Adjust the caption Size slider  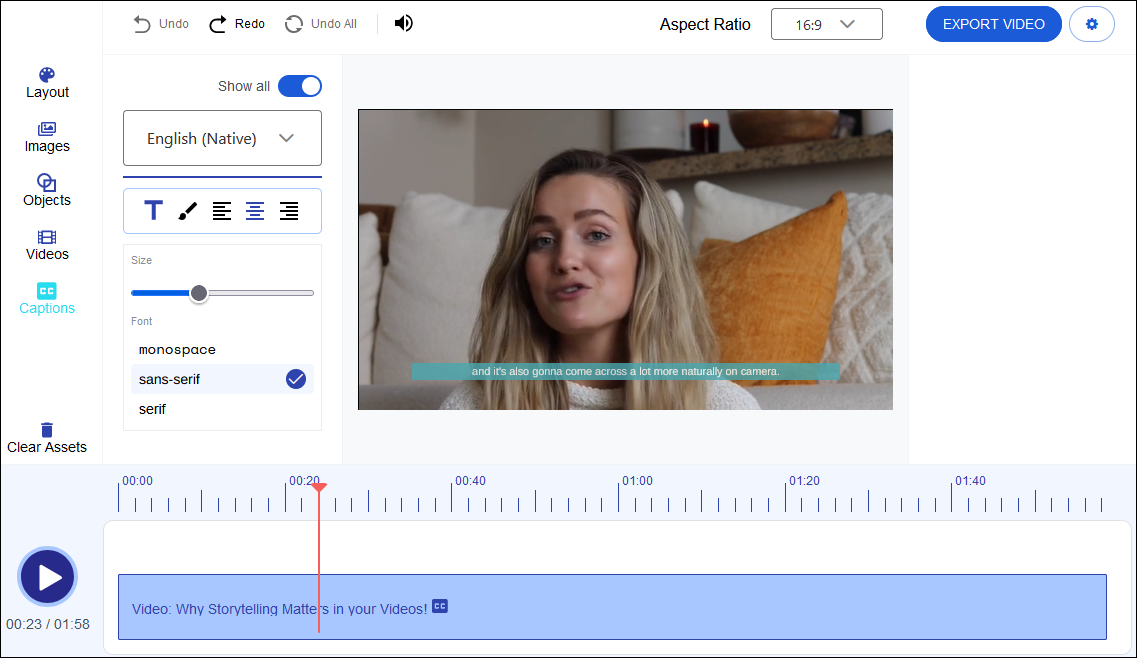(198, 293)
